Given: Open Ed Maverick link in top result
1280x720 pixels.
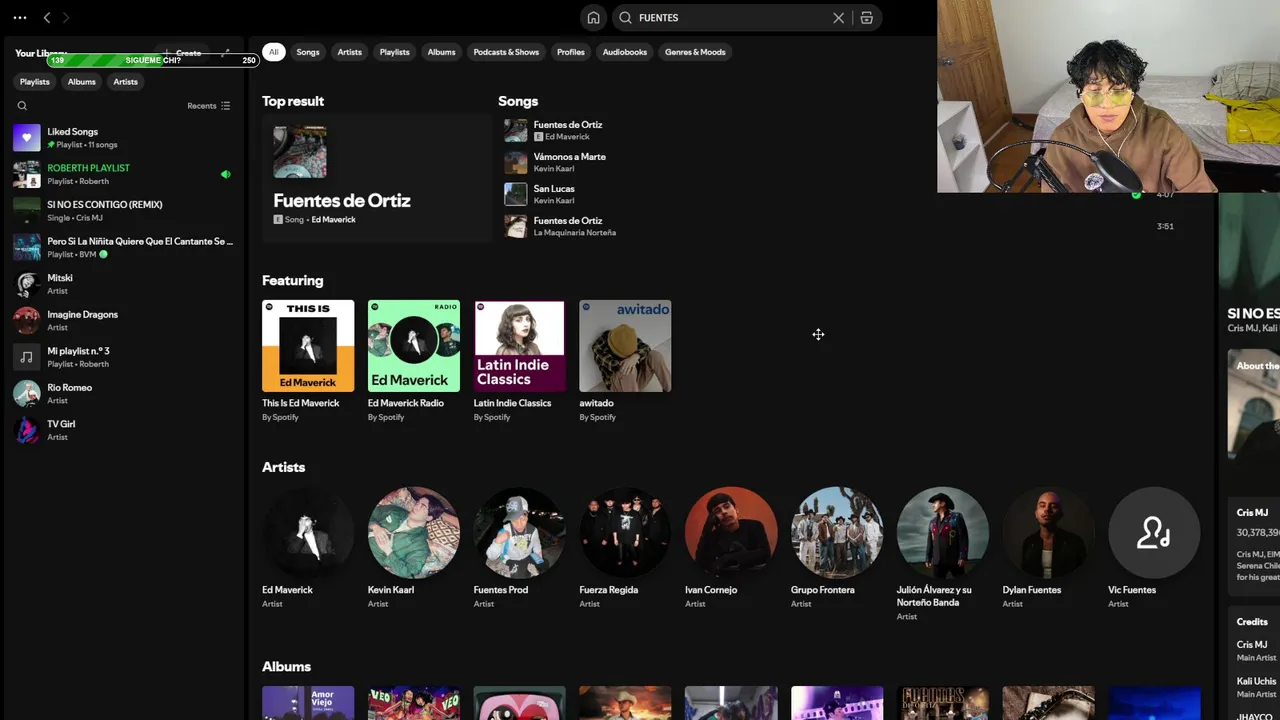Looking at the screenshot, I should click(333, 219).
